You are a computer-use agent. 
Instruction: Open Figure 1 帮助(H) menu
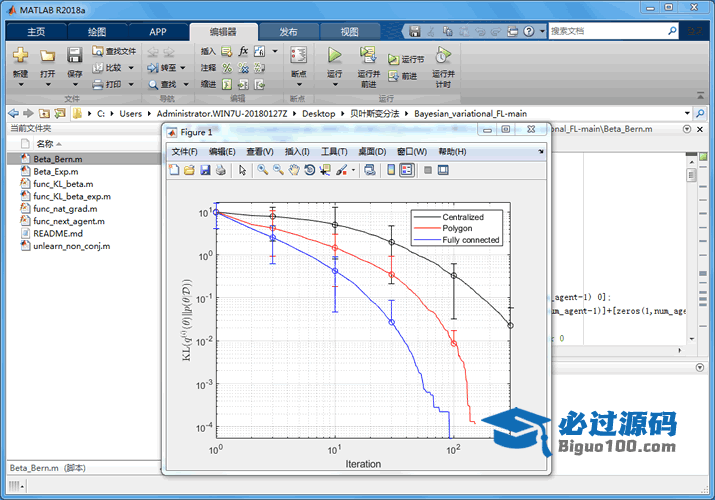(x=452, y=152)
